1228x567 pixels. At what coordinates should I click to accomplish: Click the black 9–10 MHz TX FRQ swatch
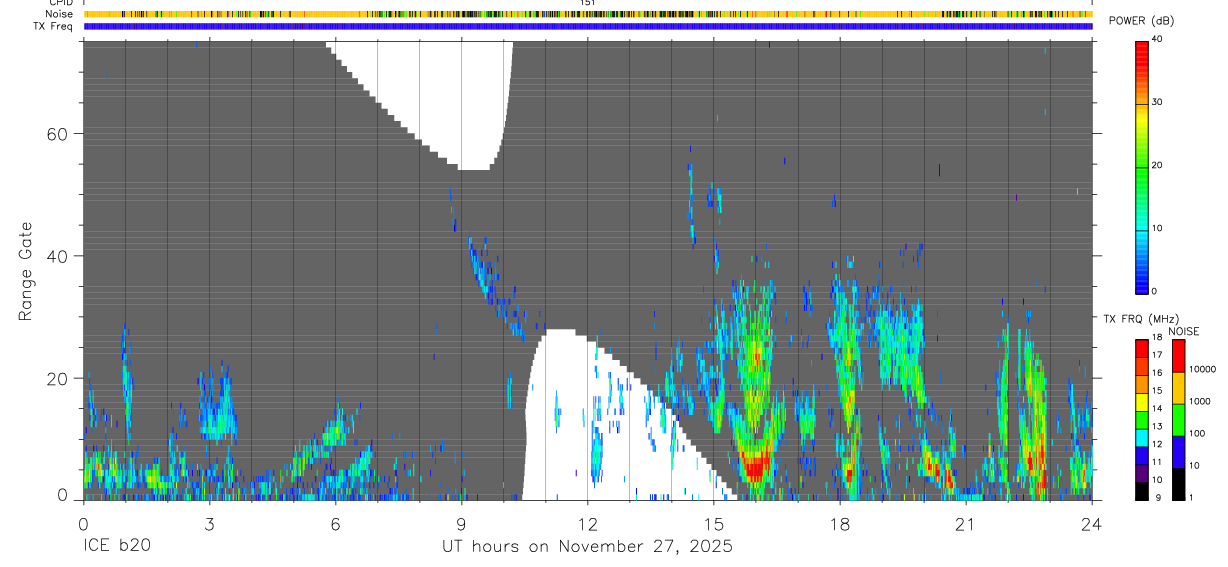tap(1141, 491)
